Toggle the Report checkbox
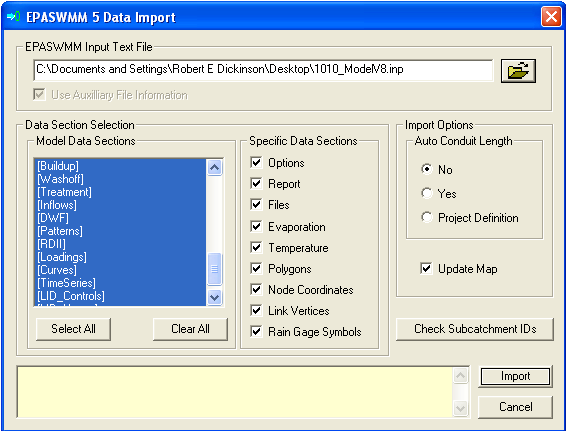The width and height of the screenshot is (566, 431). (256, 183)
